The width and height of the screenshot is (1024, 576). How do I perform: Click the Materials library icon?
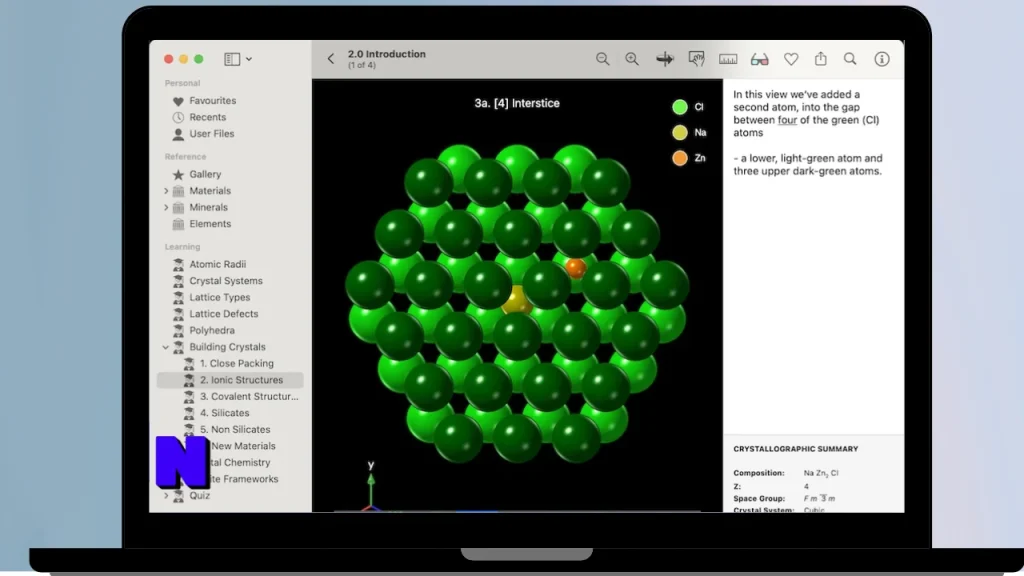coord(178,191)
